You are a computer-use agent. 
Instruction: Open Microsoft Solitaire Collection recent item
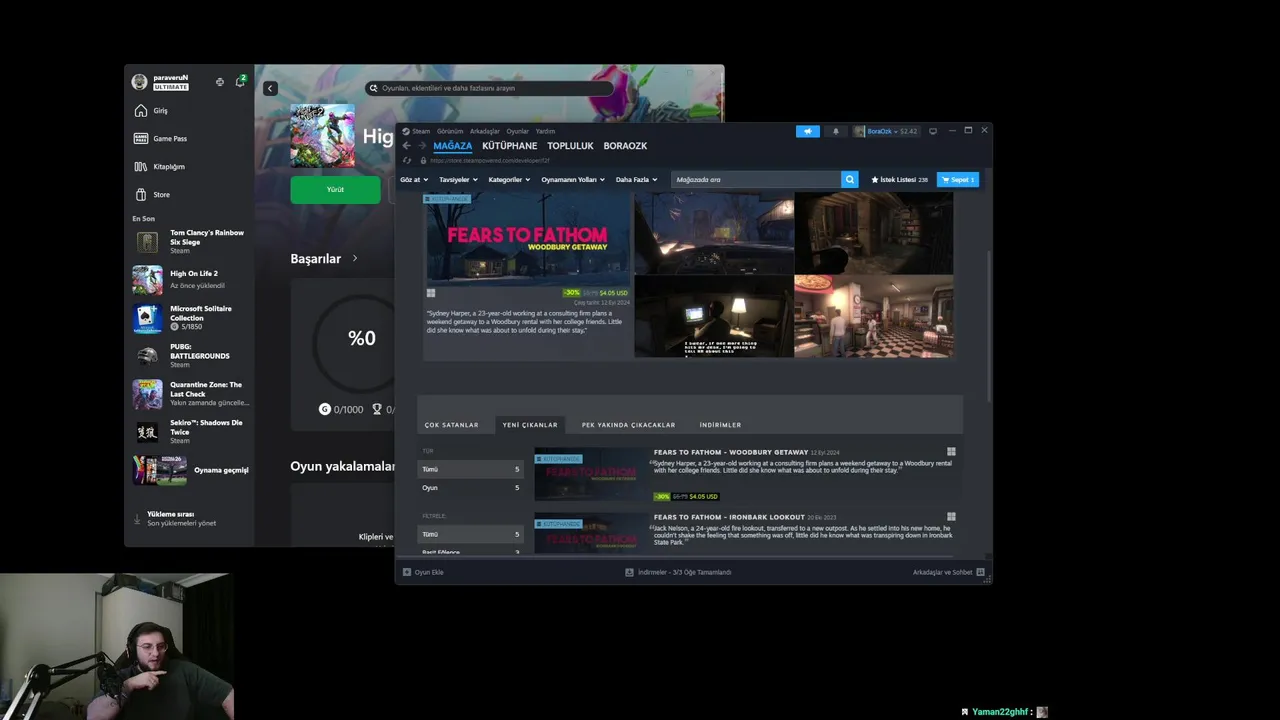click(190, 318)
